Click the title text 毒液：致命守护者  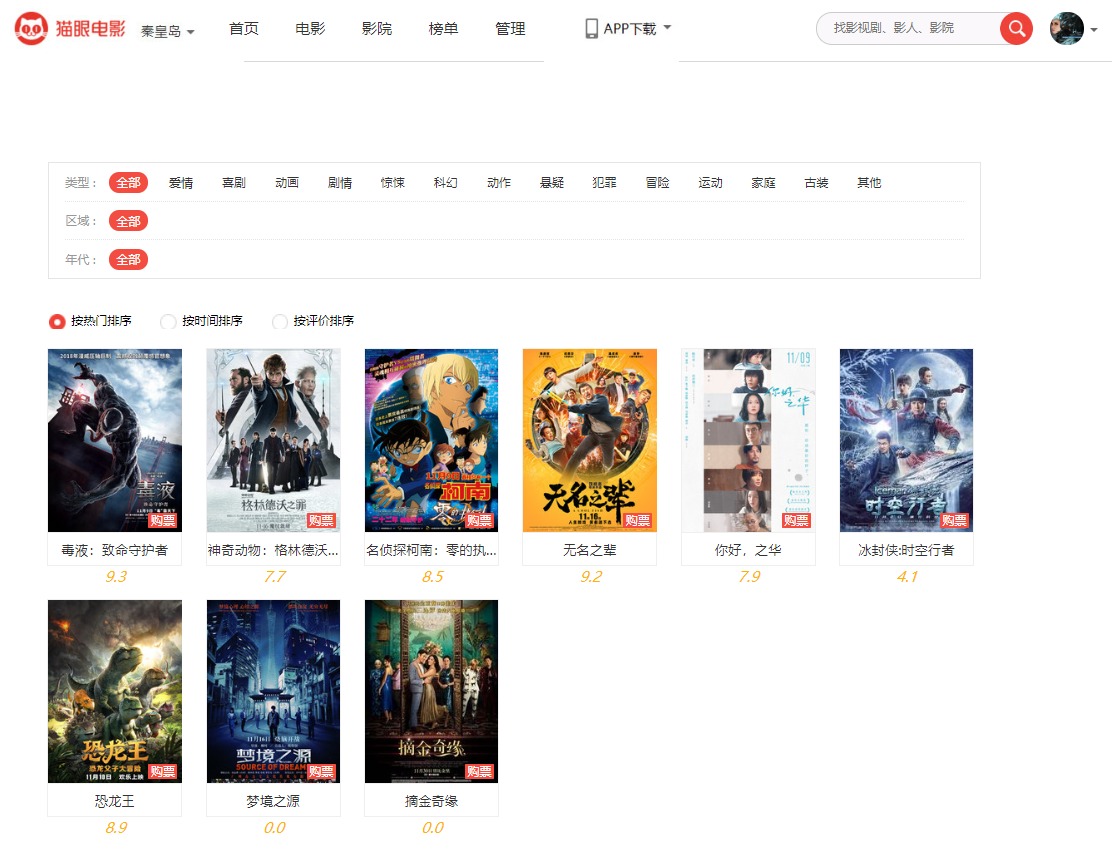tap(115, 550)
